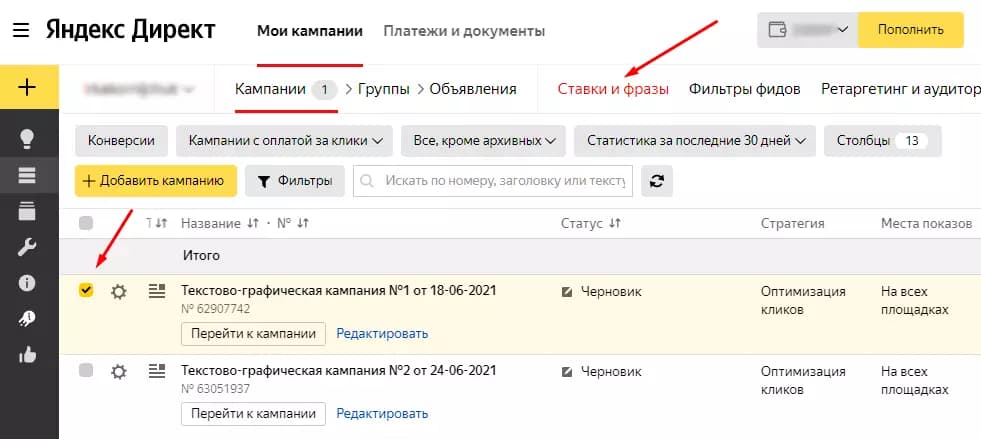Screen dimensions: 981x439
Task: Go to Группы tab
Action: click(x=384, y=89)
